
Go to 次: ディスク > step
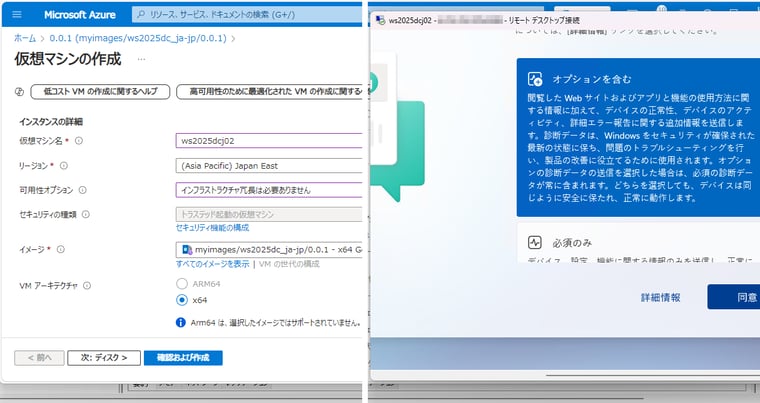[x=104, y=358]
